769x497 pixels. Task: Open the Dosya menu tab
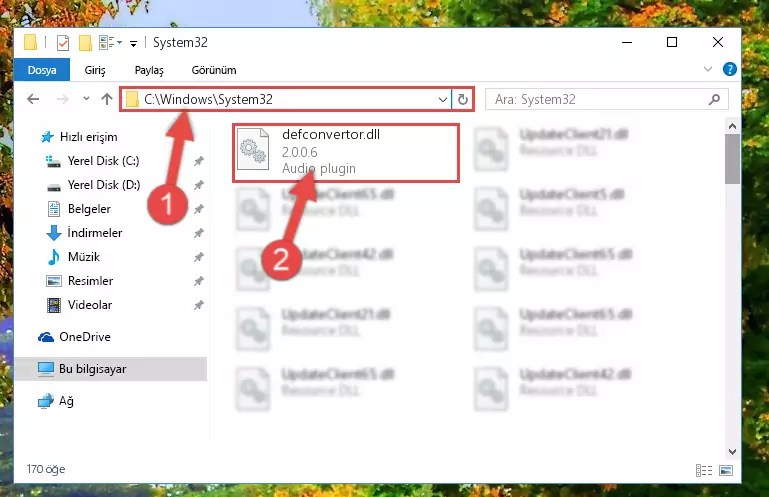tap(42, 70)
